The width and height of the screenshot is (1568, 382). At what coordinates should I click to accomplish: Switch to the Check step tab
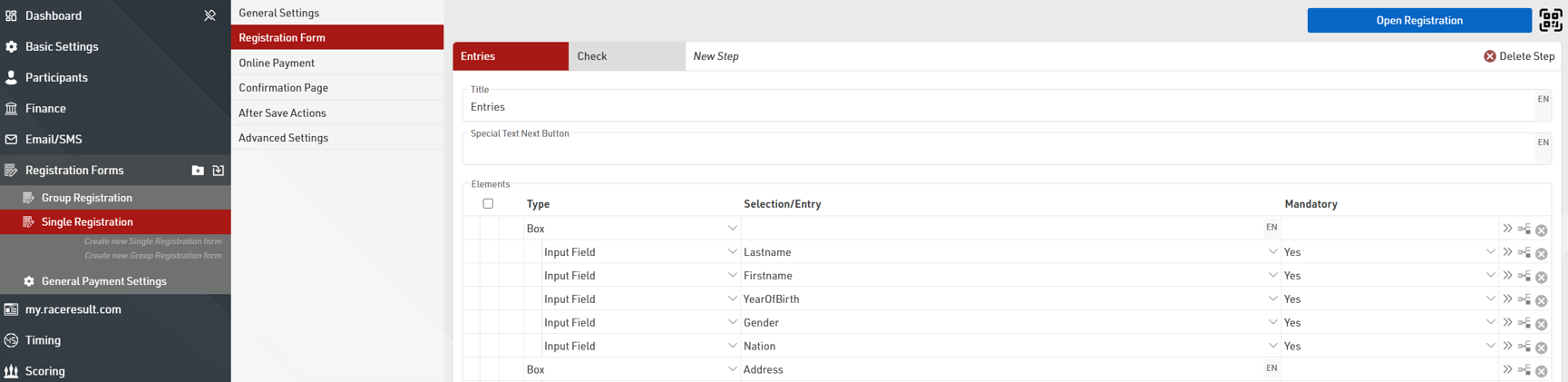click(x=626, y=56)
